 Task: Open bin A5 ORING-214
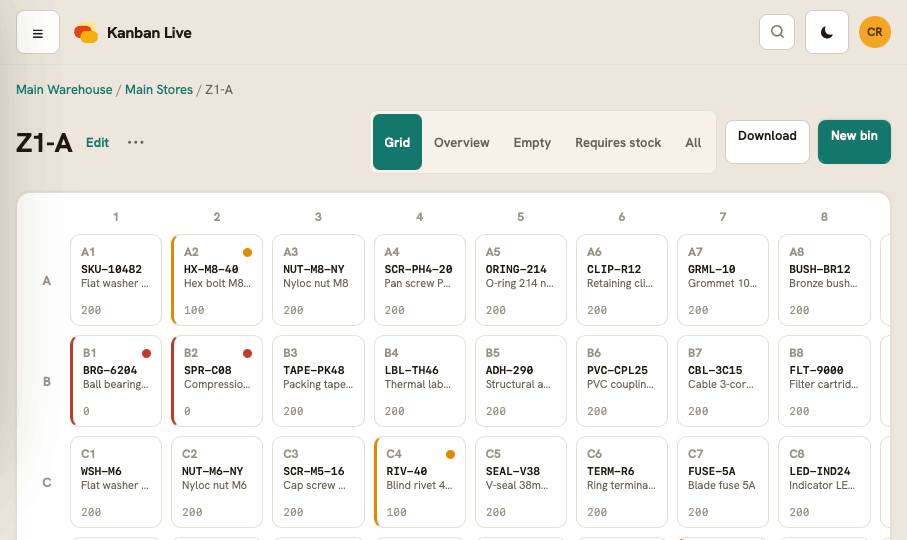point(521,280)
